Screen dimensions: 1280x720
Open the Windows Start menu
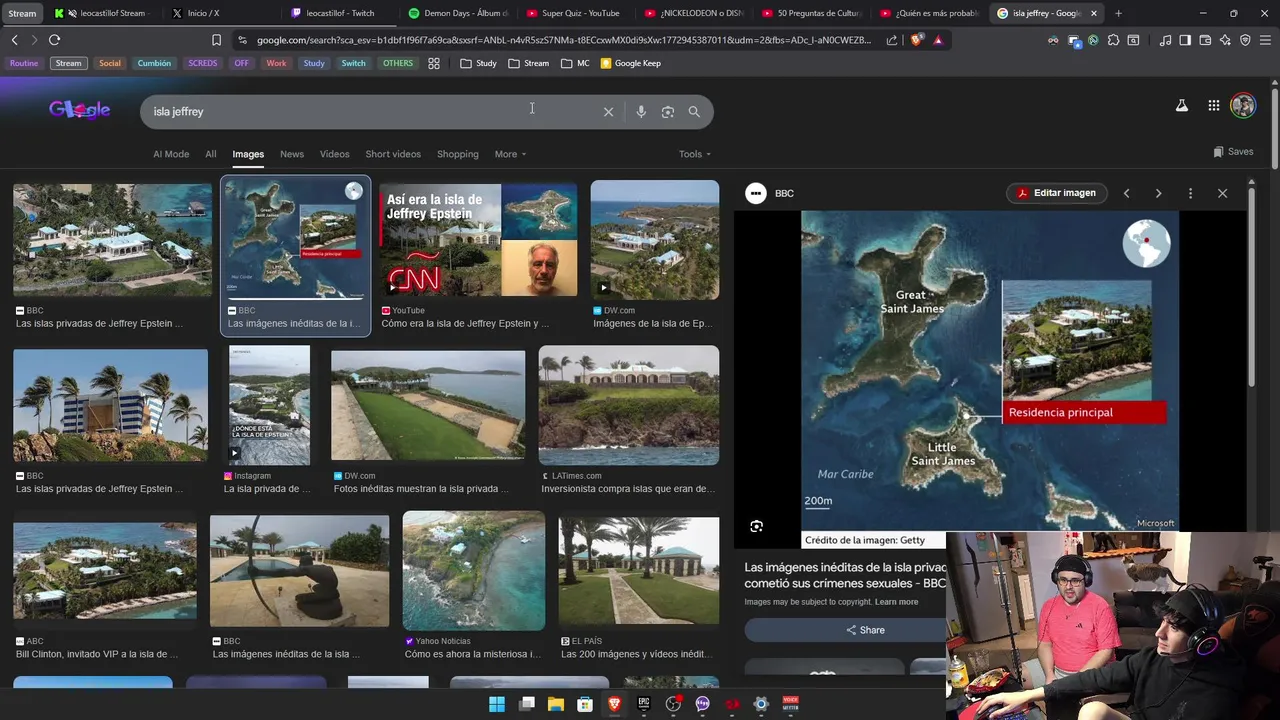tap(497, 704)
